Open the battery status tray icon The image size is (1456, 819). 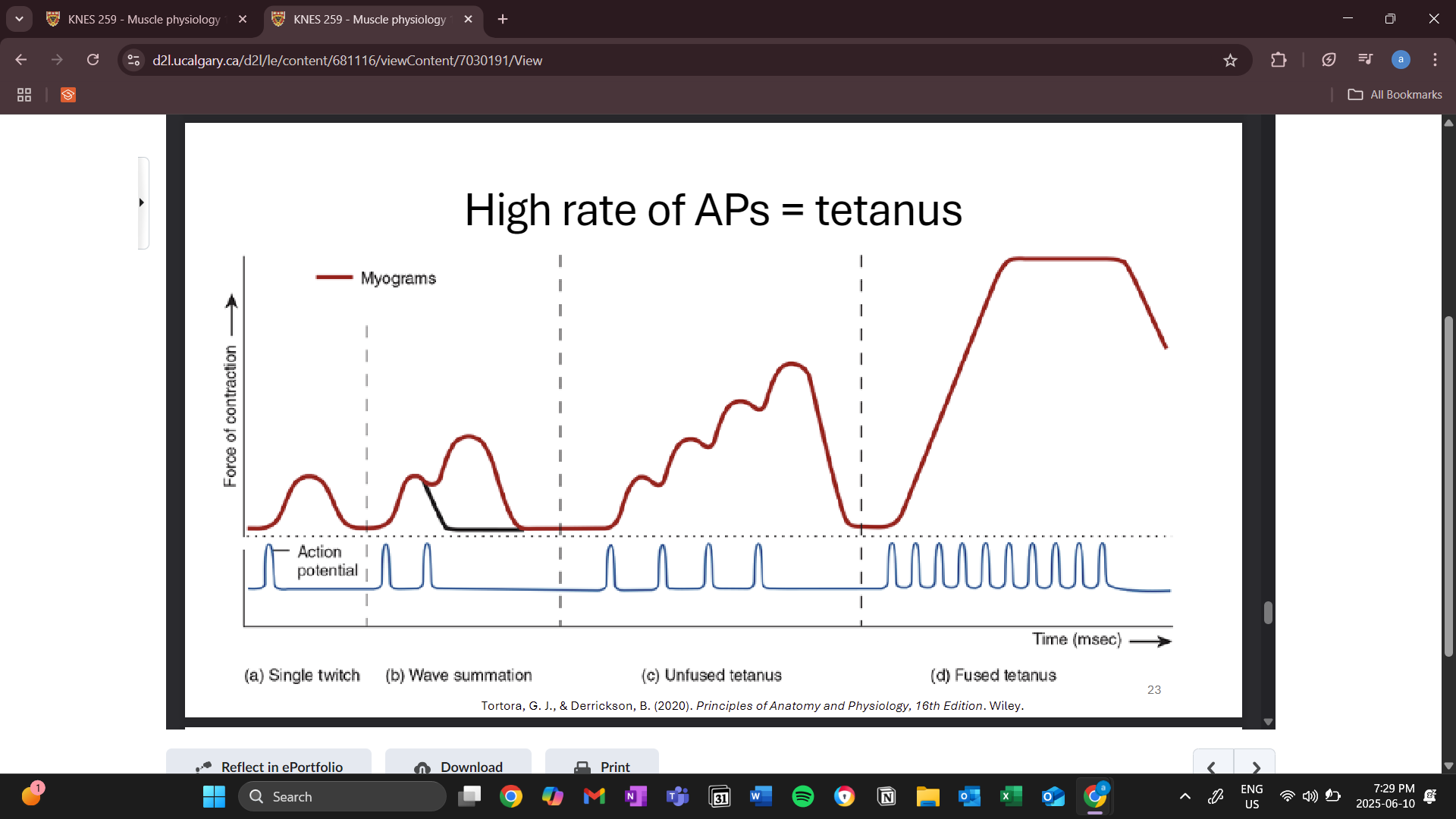point(1332,796)
